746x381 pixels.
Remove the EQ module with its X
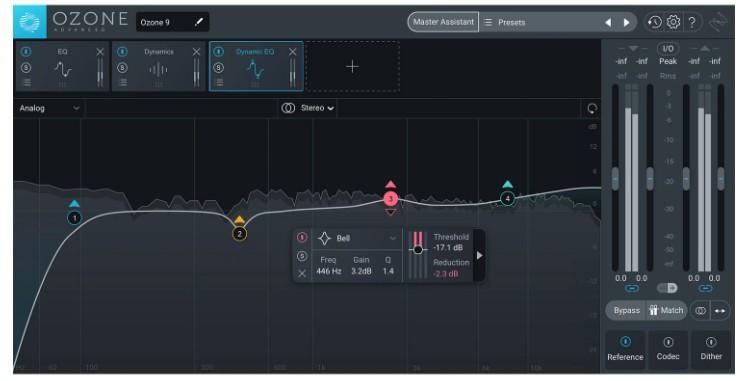tap(100, 52)
